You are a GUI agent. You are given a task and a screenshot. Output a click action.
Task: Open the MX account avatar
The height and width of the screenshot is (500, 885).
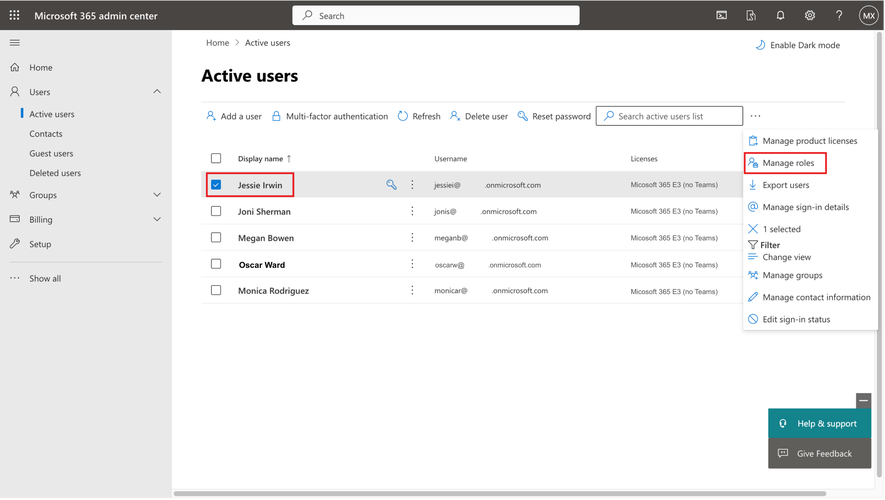869,15
